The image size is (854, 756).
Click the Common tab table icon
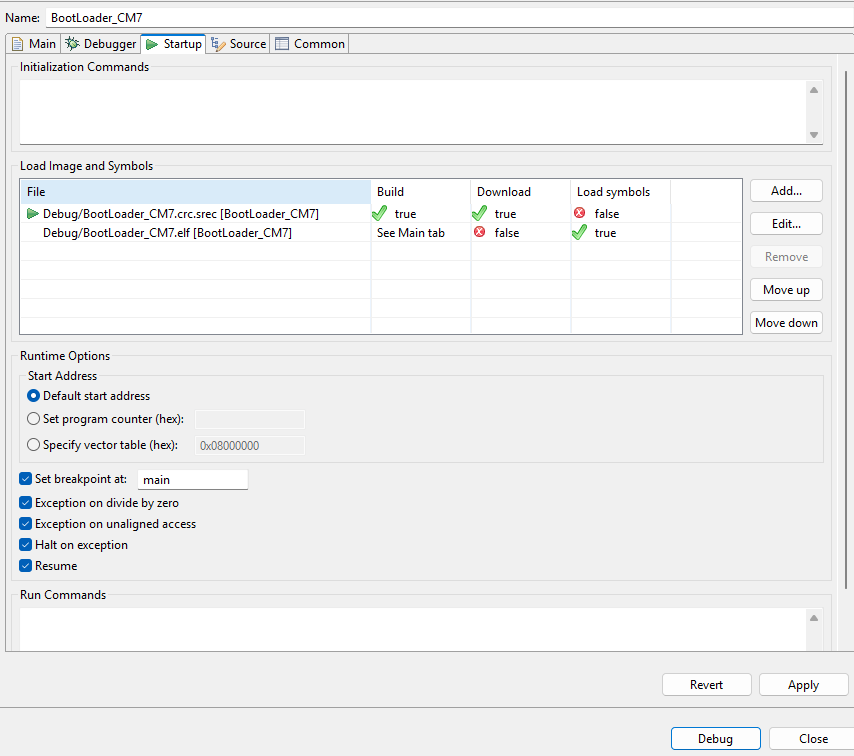point(282,44)
